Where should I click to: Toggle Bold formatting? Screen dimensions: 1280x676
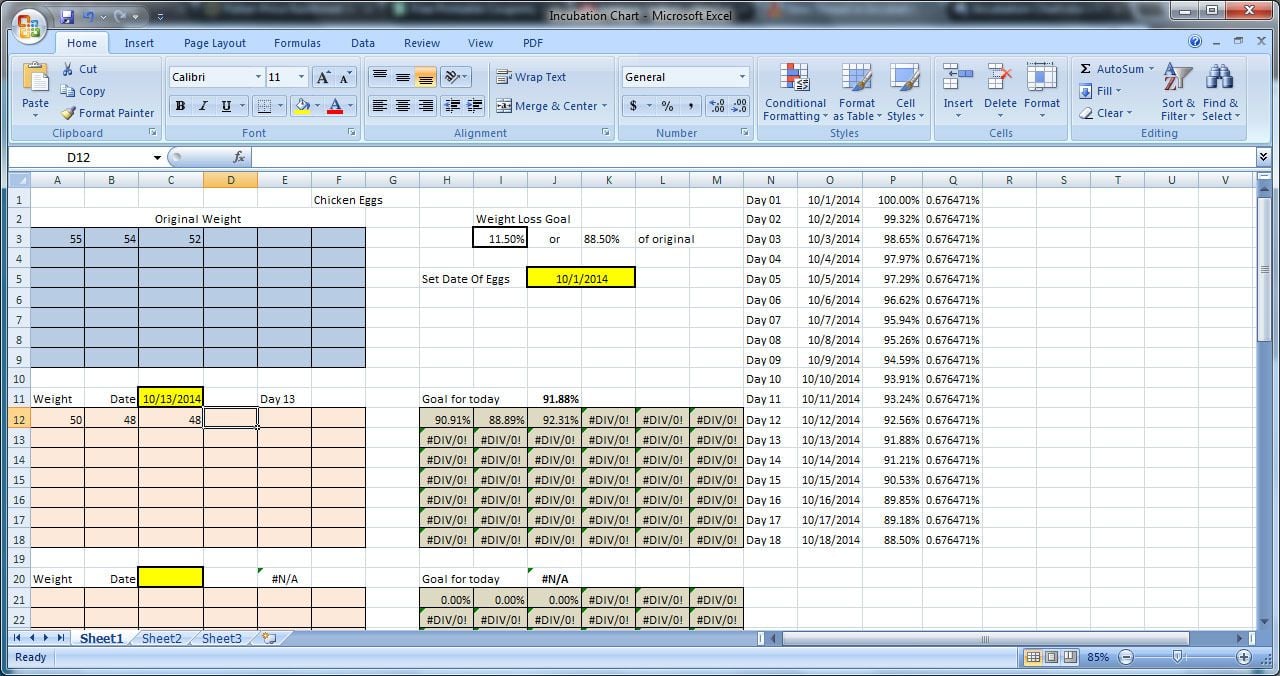coord(180,106)
